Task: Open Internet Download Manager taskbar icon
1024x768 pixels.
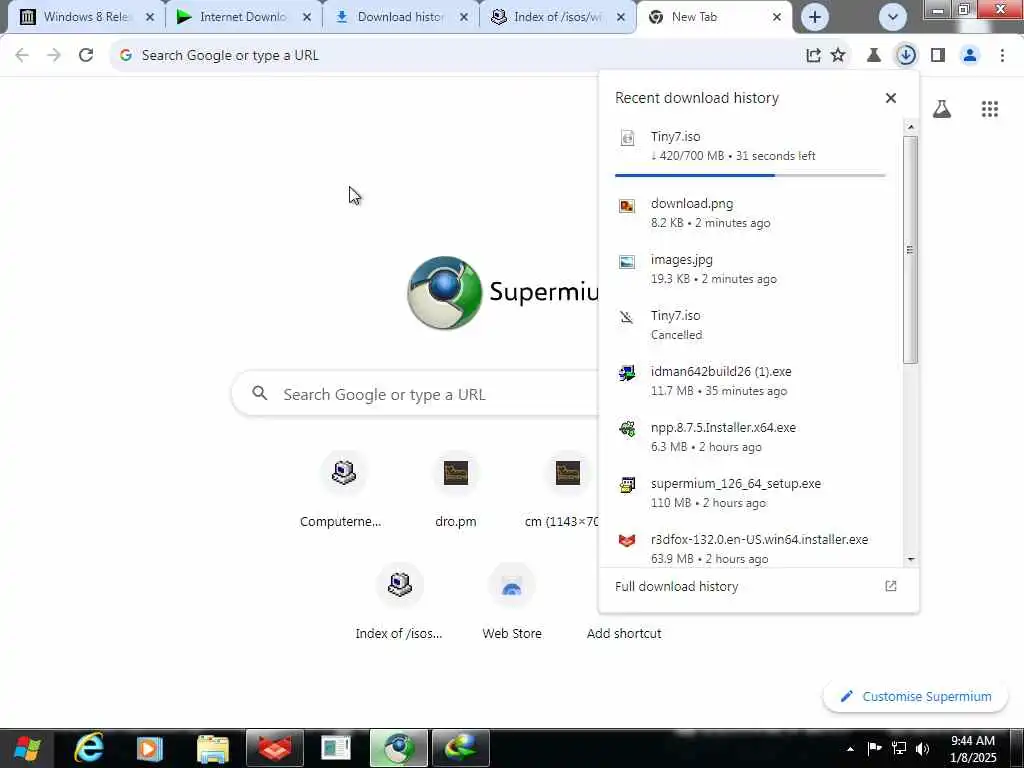Action: (x=460, y=748)
